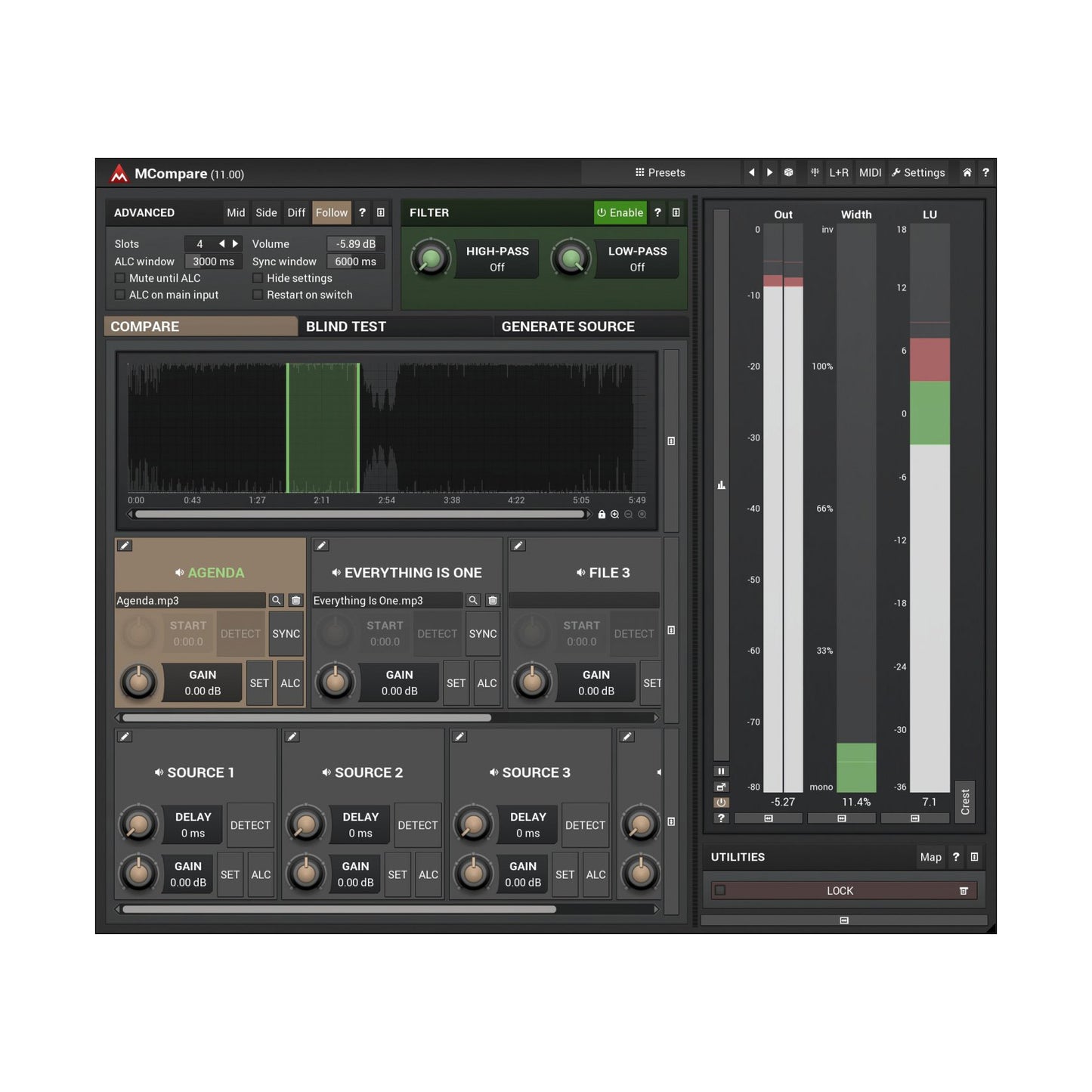Adjust the High-Pass filter knob
The width and height of the screenshot is (1092, 1092).
(430, 259)
